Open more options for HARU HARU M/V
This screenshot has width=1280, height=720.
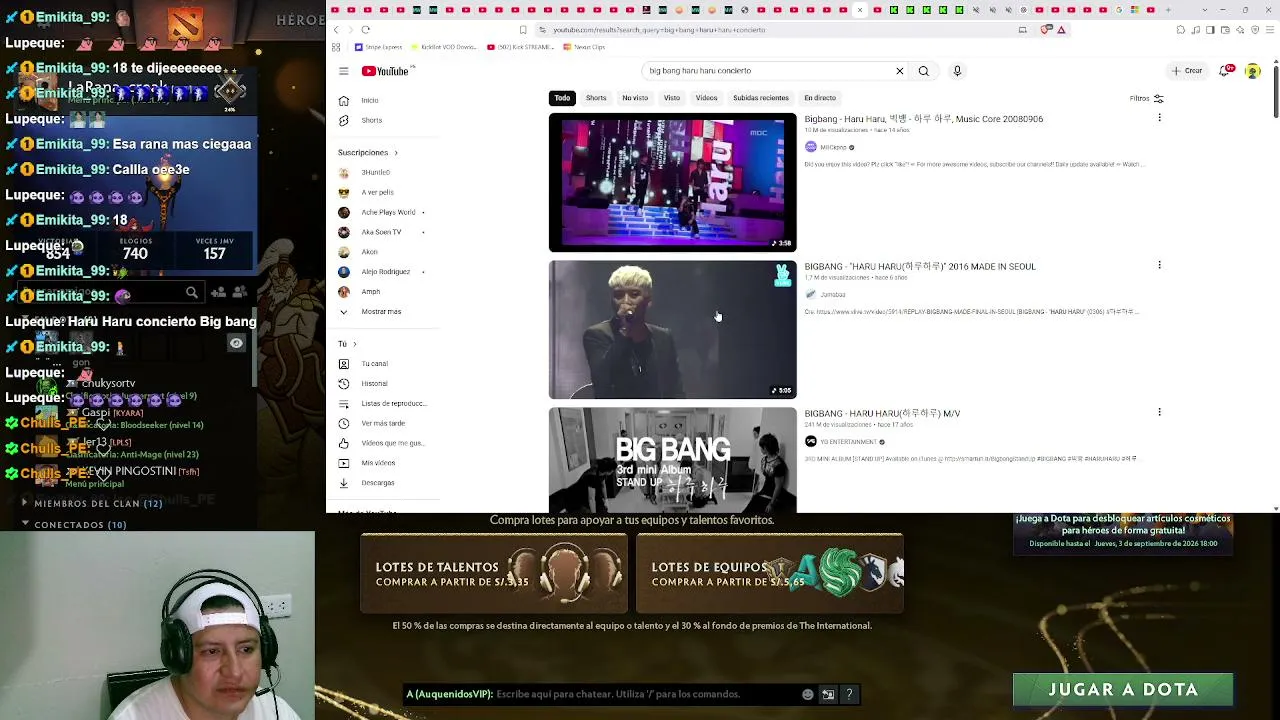point(1159,412)
